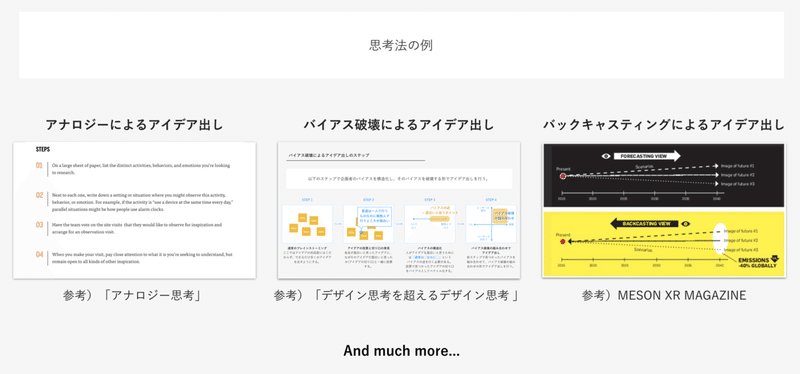Open the forecasting/backcasting diagram thumbnail
Viewport: 800px width, 374px height.
pyautogui.click(x=663, y=210)
